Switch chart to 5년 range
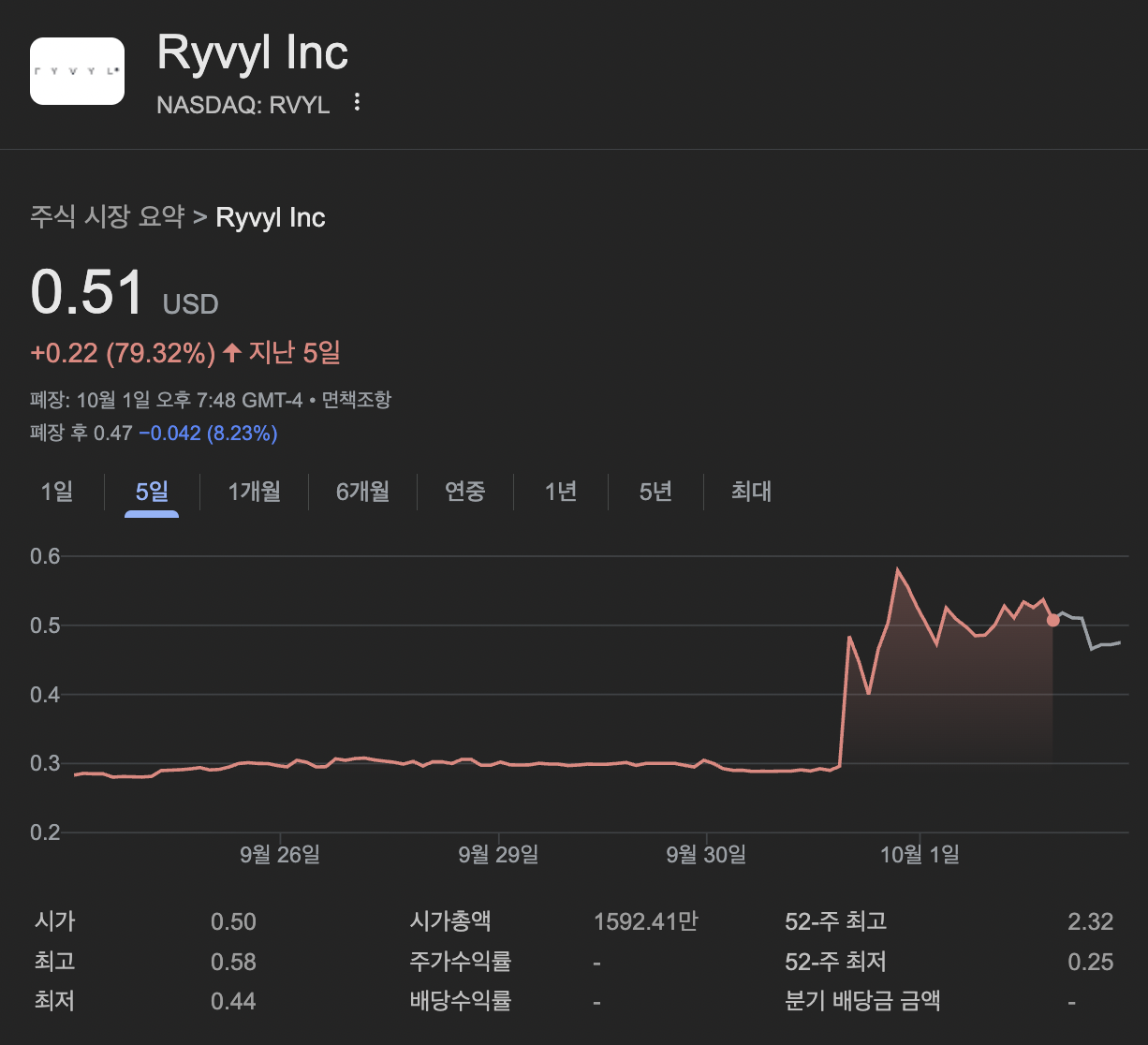Screen dimensions: 1148x1045 pos(655,492)
